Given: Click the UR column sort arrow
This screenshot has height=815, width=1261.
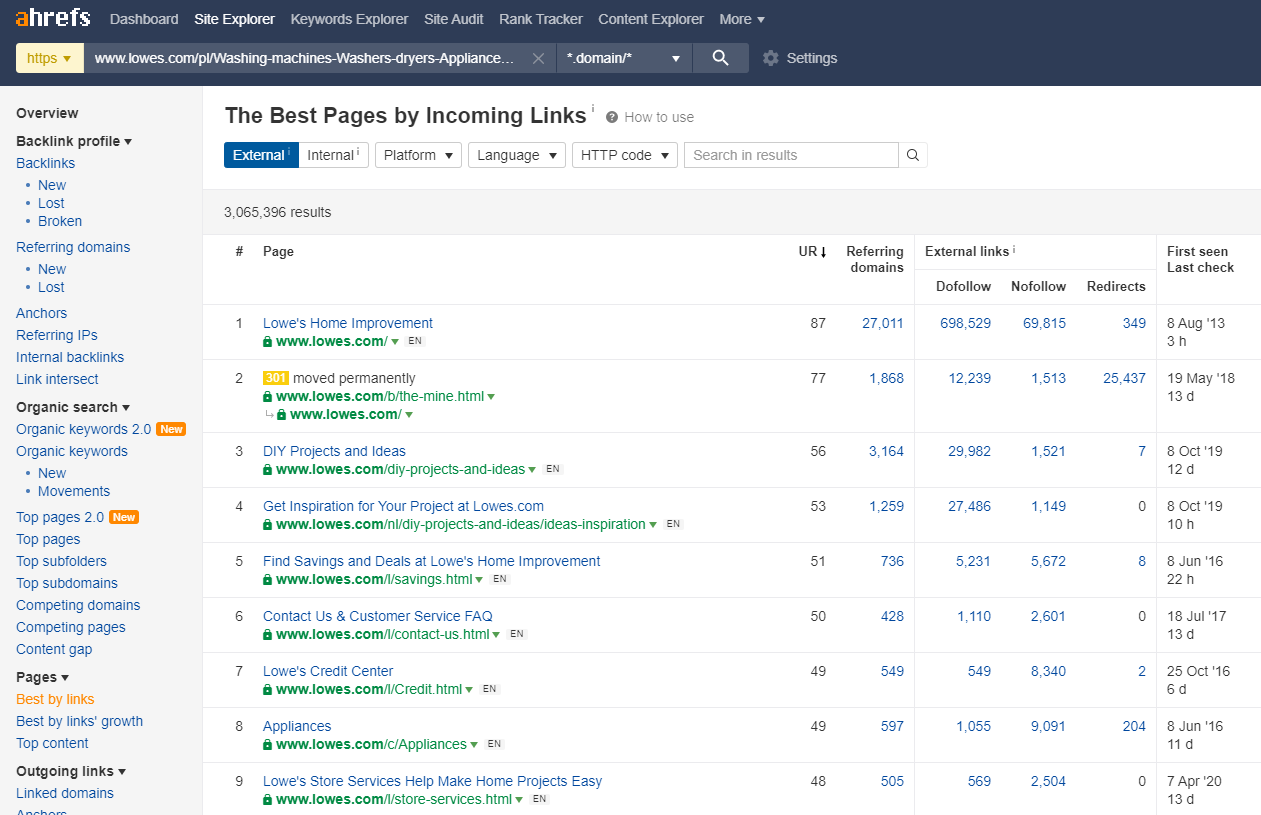Looking at the screenshot, I should pyautogui.click(x=823, y=252).
